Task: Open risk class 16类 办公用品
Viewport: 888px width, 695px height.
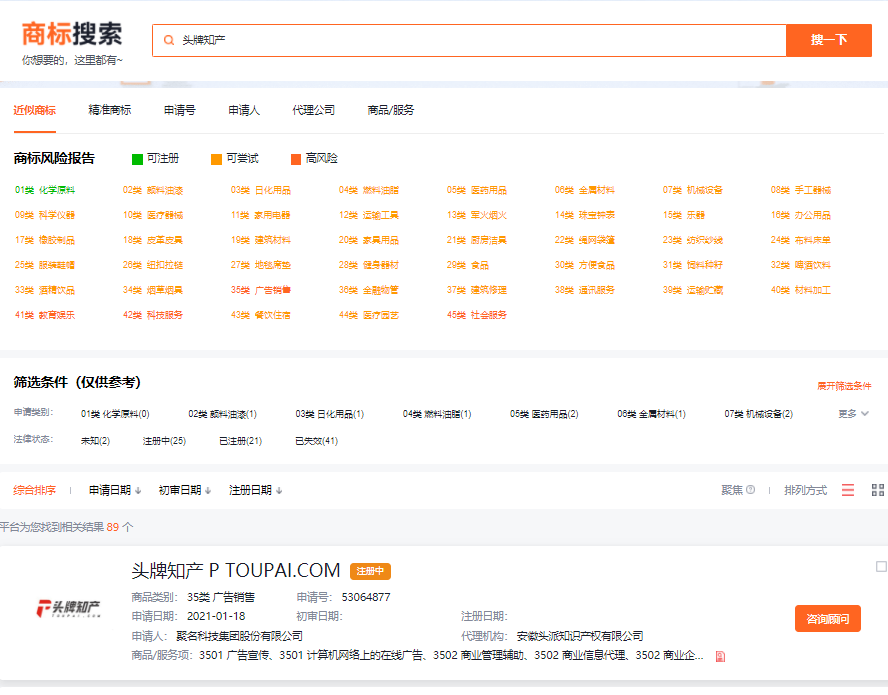Action: (x=800, y=215)
